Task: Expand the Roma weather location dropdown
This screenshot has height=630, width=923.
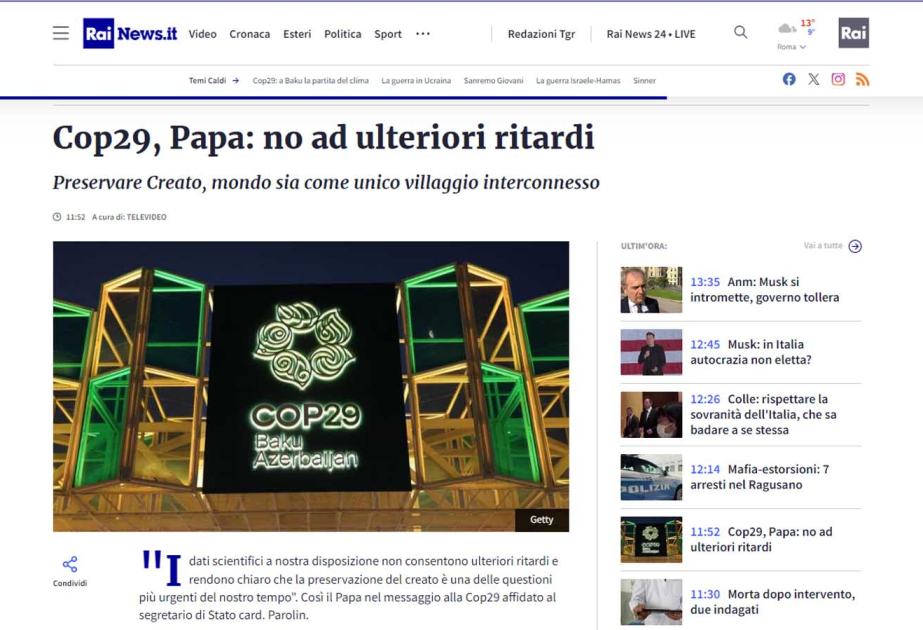Action: click(791, 47)
